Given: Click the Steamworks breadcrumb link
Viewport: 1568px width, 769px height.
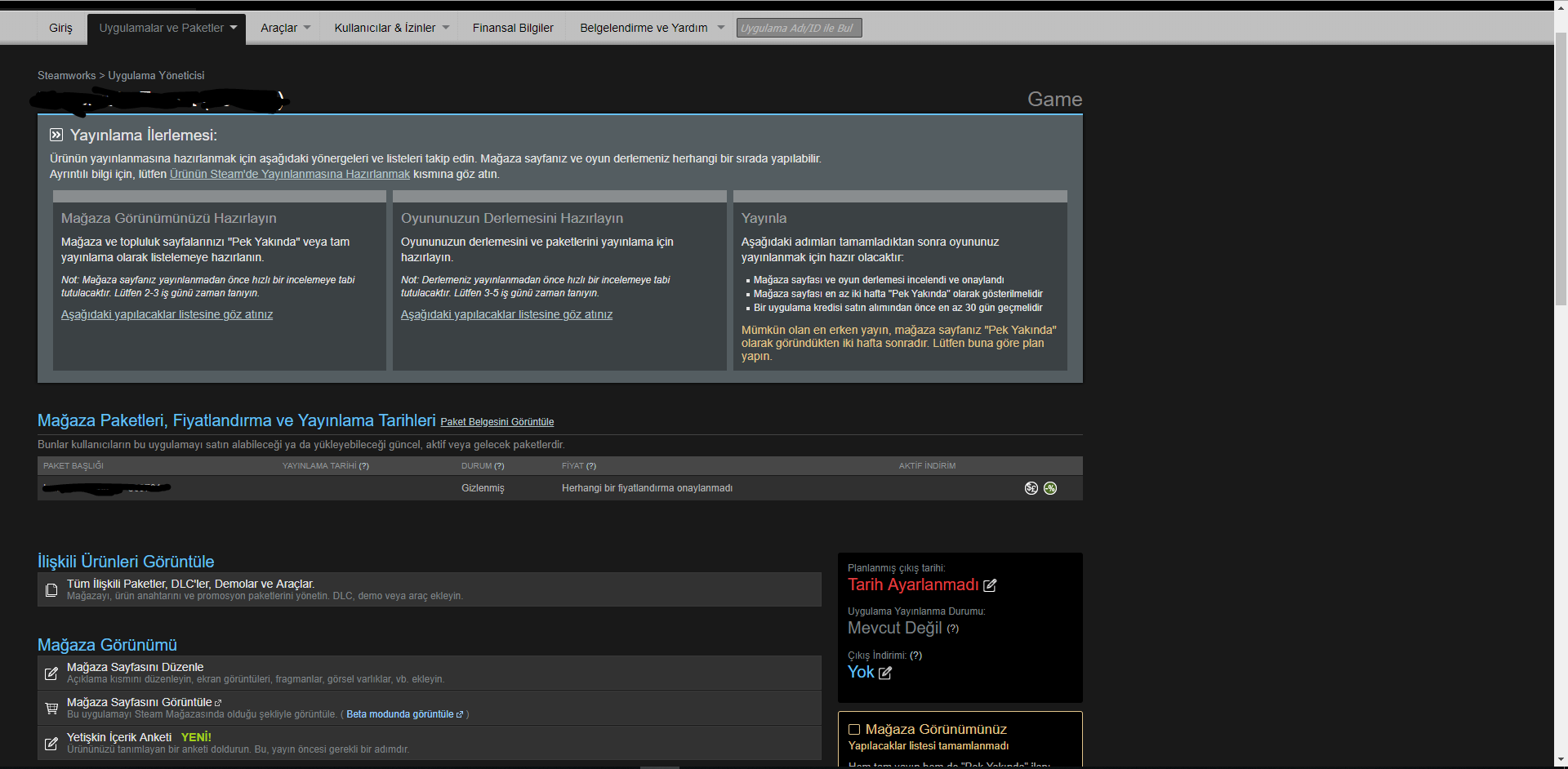Looking at the screenshot, I should pyautogui.click(x=66, y=75).
